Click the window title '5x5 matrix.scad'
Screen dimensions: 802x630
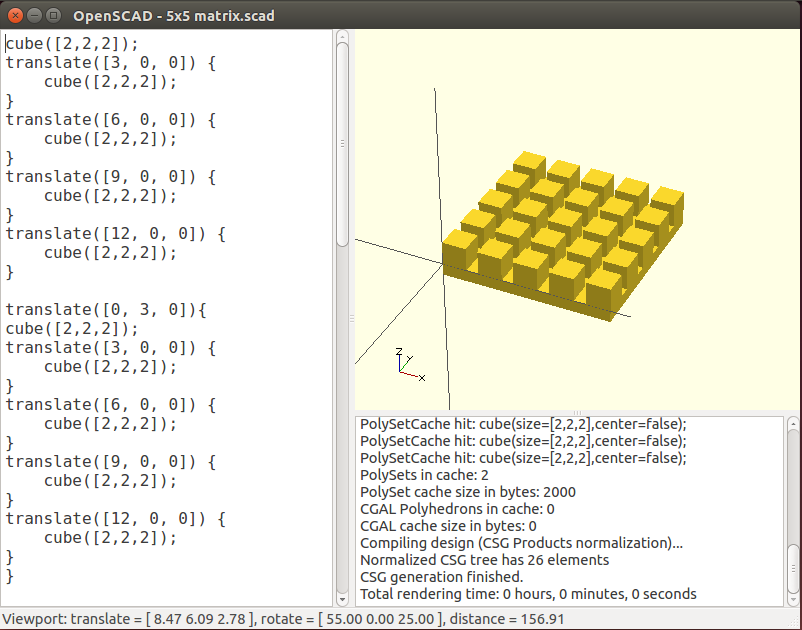point(220,16)
